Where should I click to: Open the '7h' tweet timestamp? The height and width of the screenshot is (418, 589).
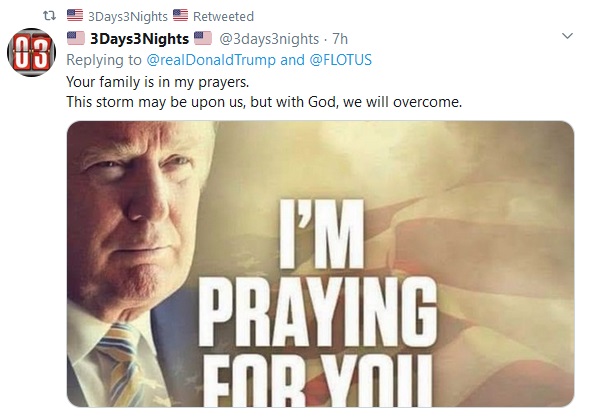[x=340, y=39]
